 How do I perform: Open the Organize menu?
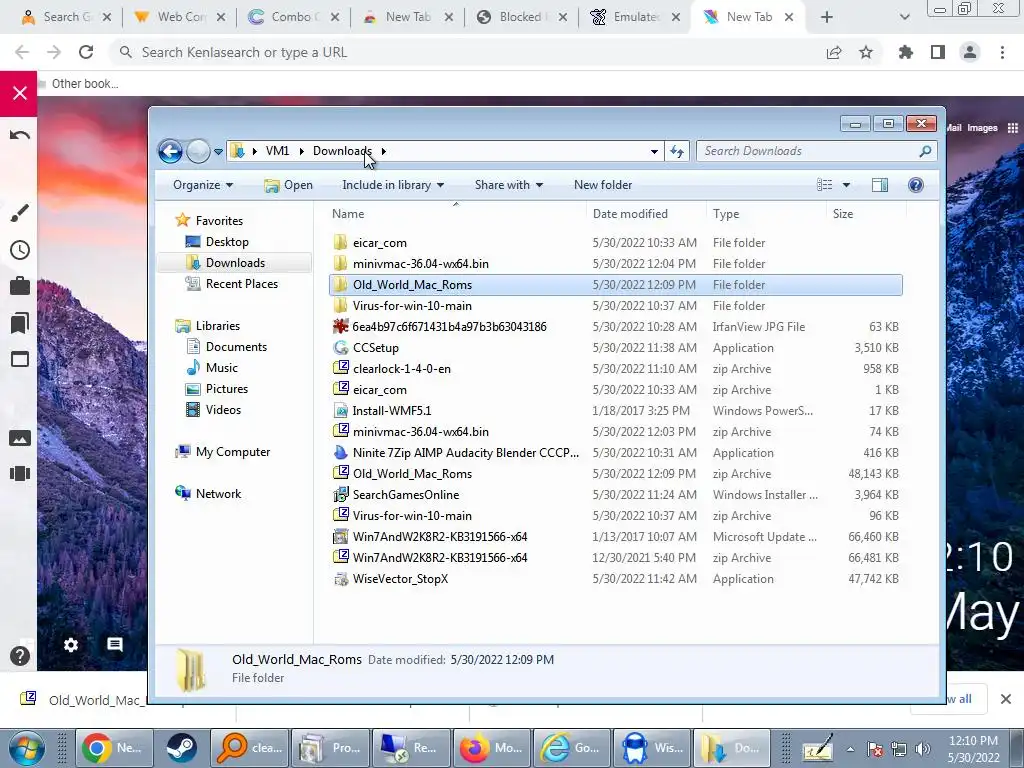pyautogui.click(x=202, y=185)
